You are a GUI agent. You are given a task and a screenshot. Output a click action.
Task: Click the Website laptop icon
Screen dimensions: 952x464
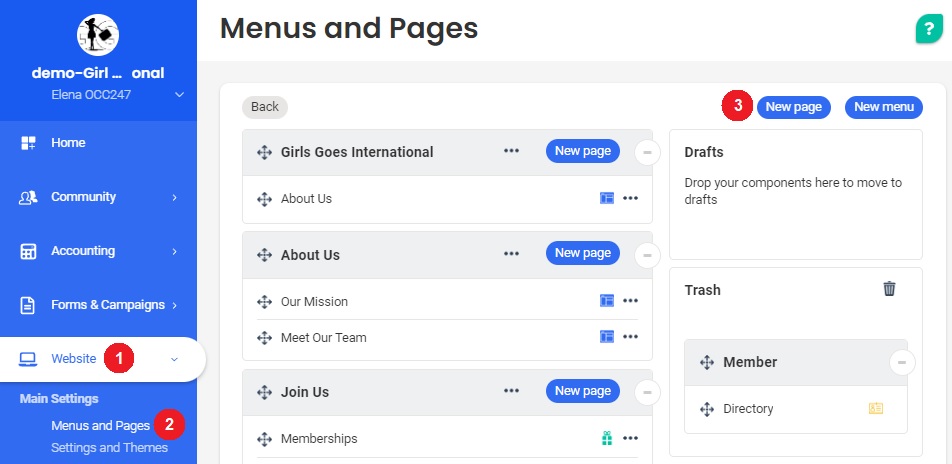[28, 359]
